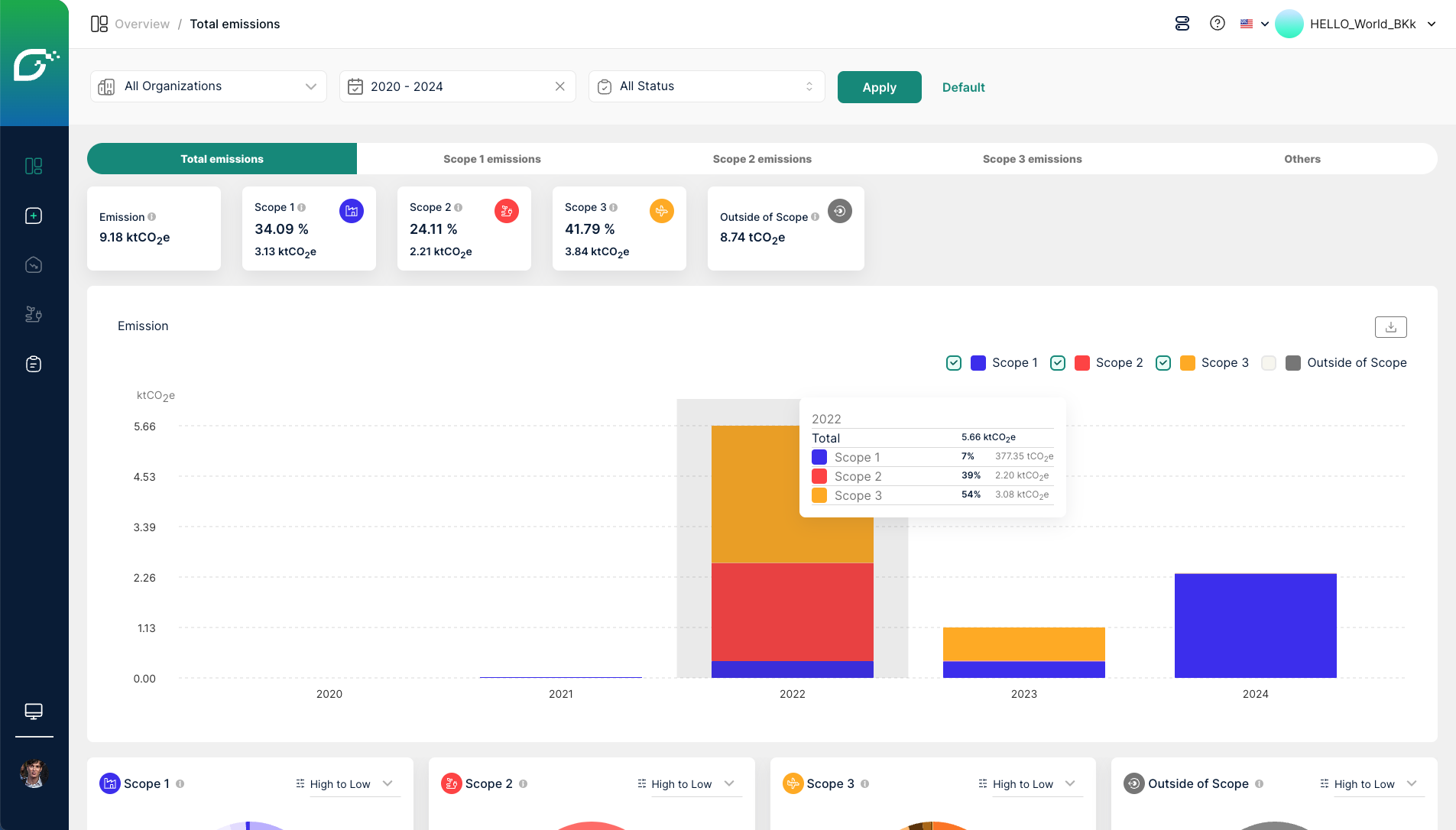
Task: Click the Default link
Action: [x=963, y=87]
